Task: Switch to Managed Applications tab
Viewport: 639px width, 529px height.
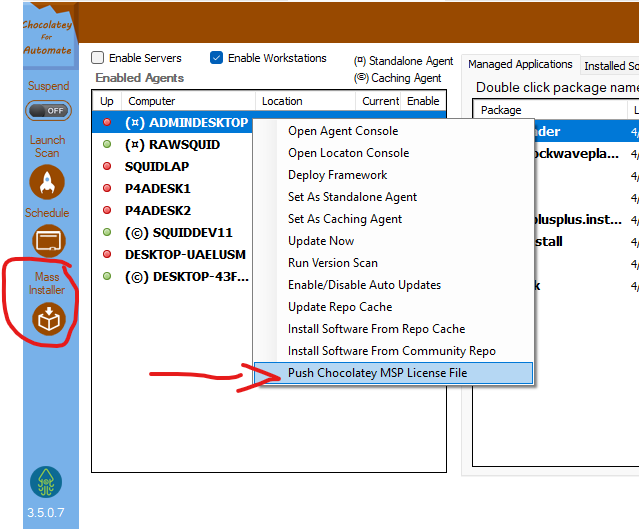Action: coord(520,64)
